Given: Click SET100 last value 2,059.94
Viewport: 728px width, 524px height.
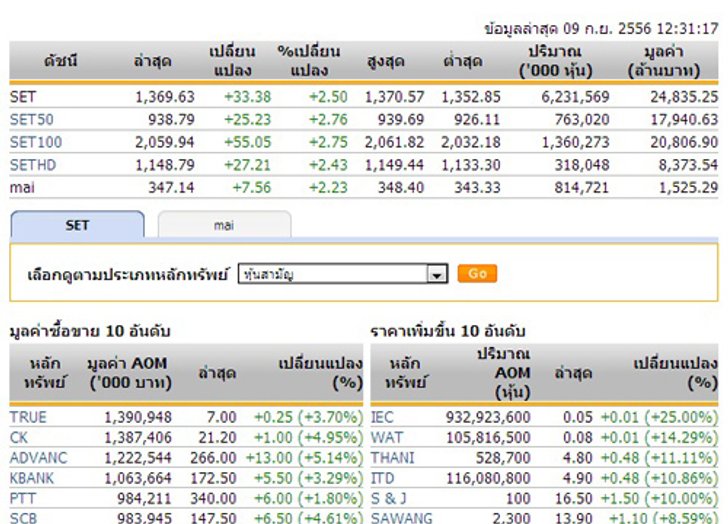Looking at the screenshot, I should 165,142.
